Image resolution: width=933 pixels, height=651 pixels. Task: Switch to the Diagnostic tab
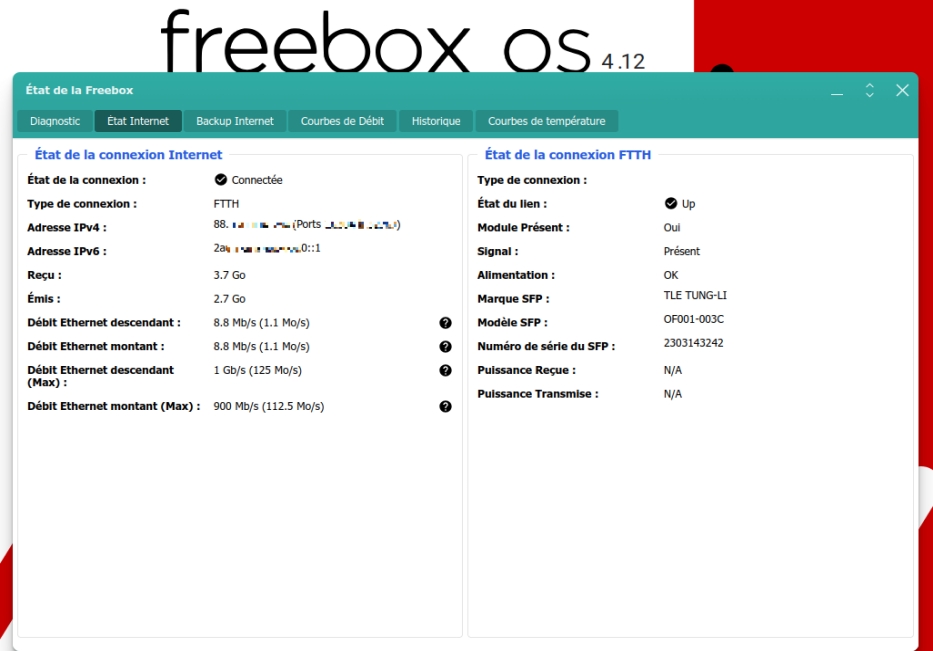[x=55, y=121]
